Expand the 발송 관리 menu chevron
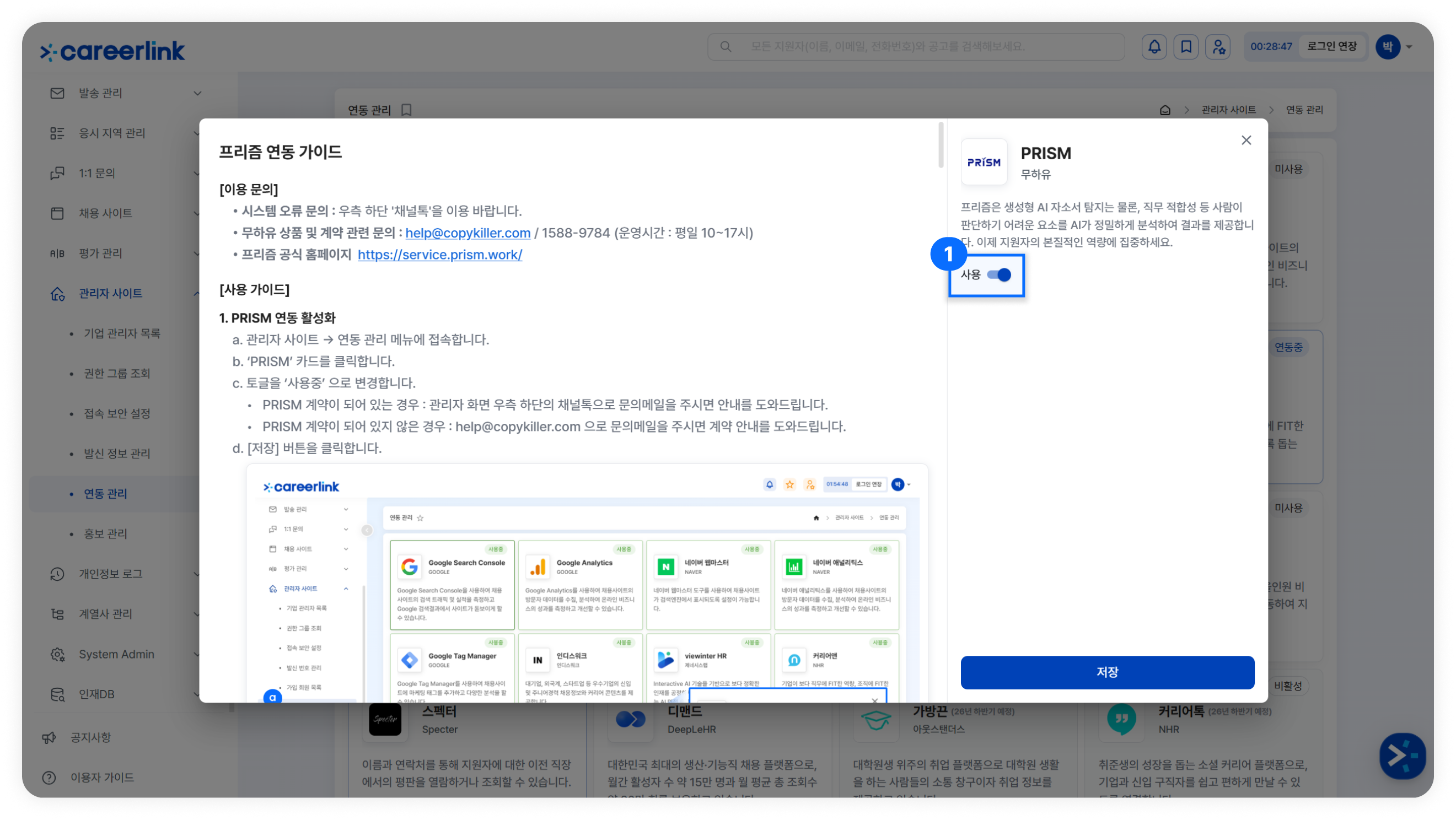Viewport: 1456px width, 820px height. pos(197,93)
